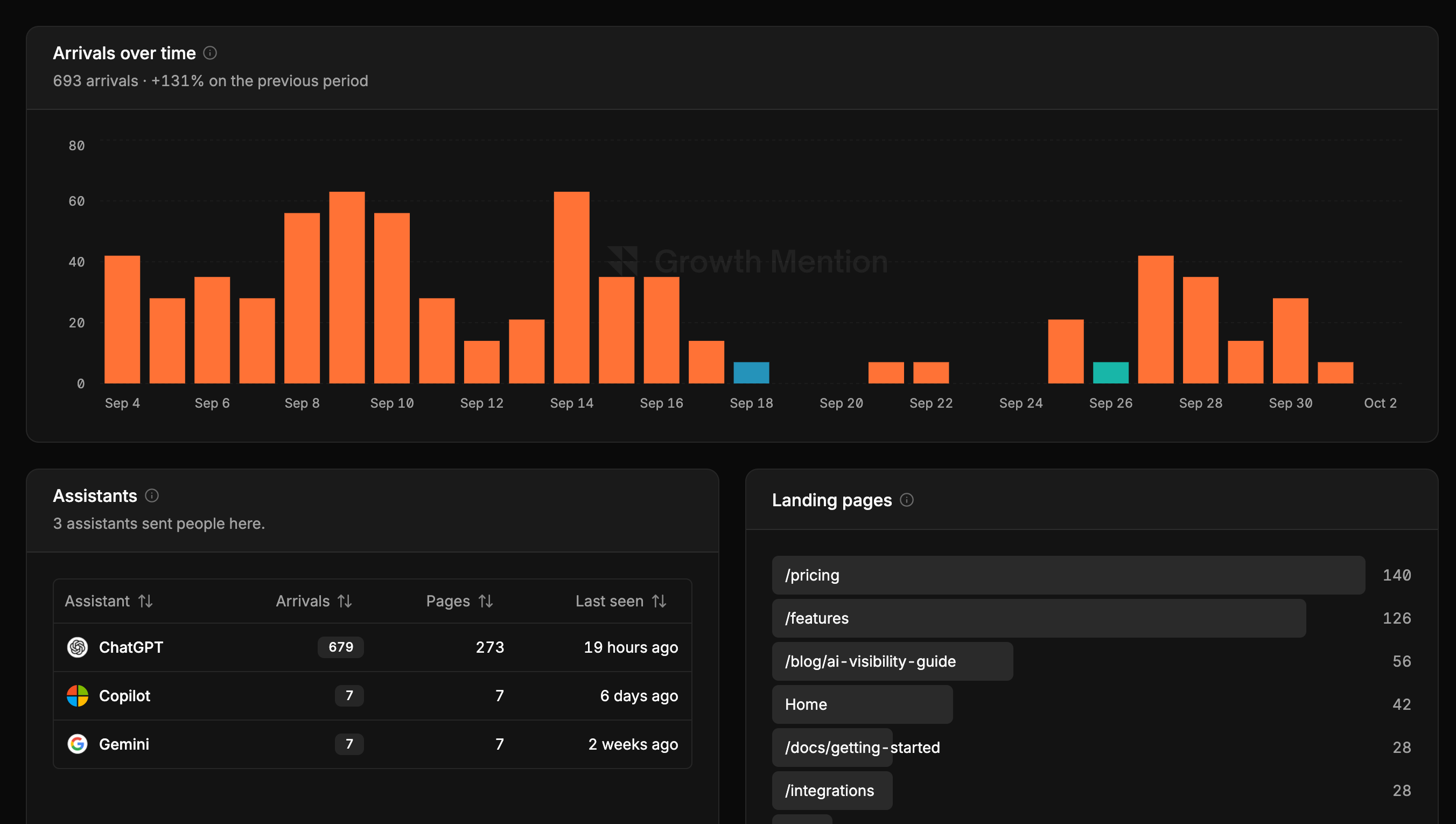Viewport: 1456px width, 824px height.
Task: Select the Copilot assistant name
Action: point(124,695)
